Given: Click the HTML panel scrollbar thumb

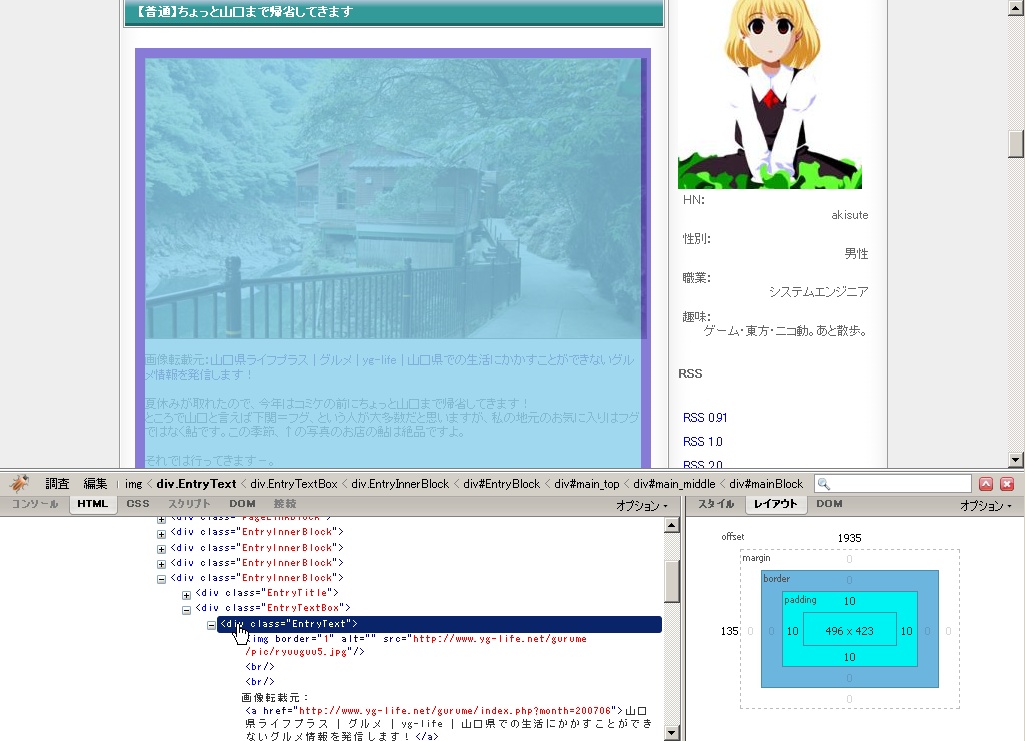Looking at the screenshot, I should click(671, 582).
